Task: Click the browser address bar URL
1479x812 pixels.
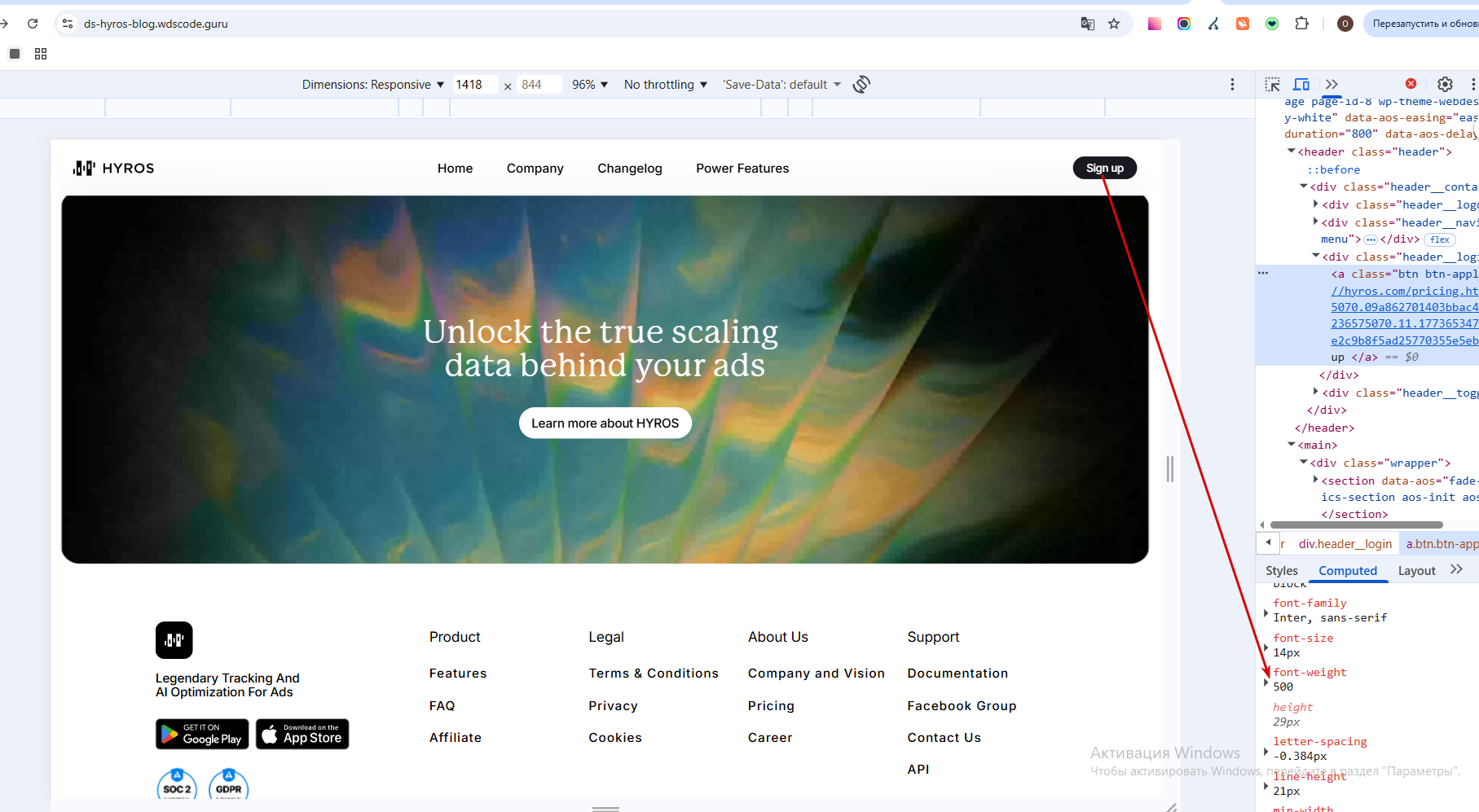Action: click(x=156, y=24)
